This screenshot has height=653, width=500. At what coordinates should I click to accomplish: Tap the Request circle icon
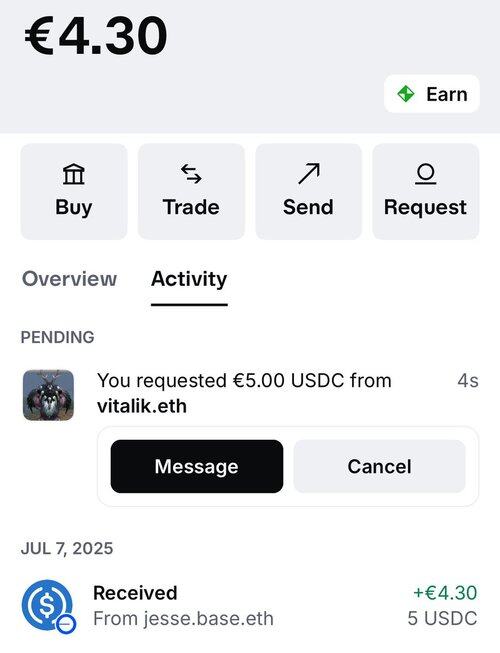425,174
